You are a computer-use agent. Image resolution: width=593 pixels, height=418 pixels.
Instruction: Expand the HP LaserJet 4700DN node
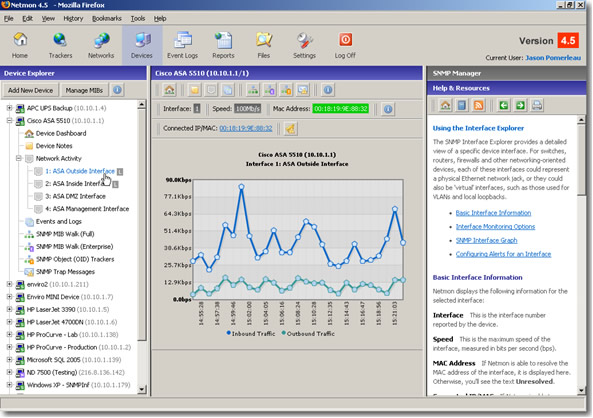[x=9, y=322]
